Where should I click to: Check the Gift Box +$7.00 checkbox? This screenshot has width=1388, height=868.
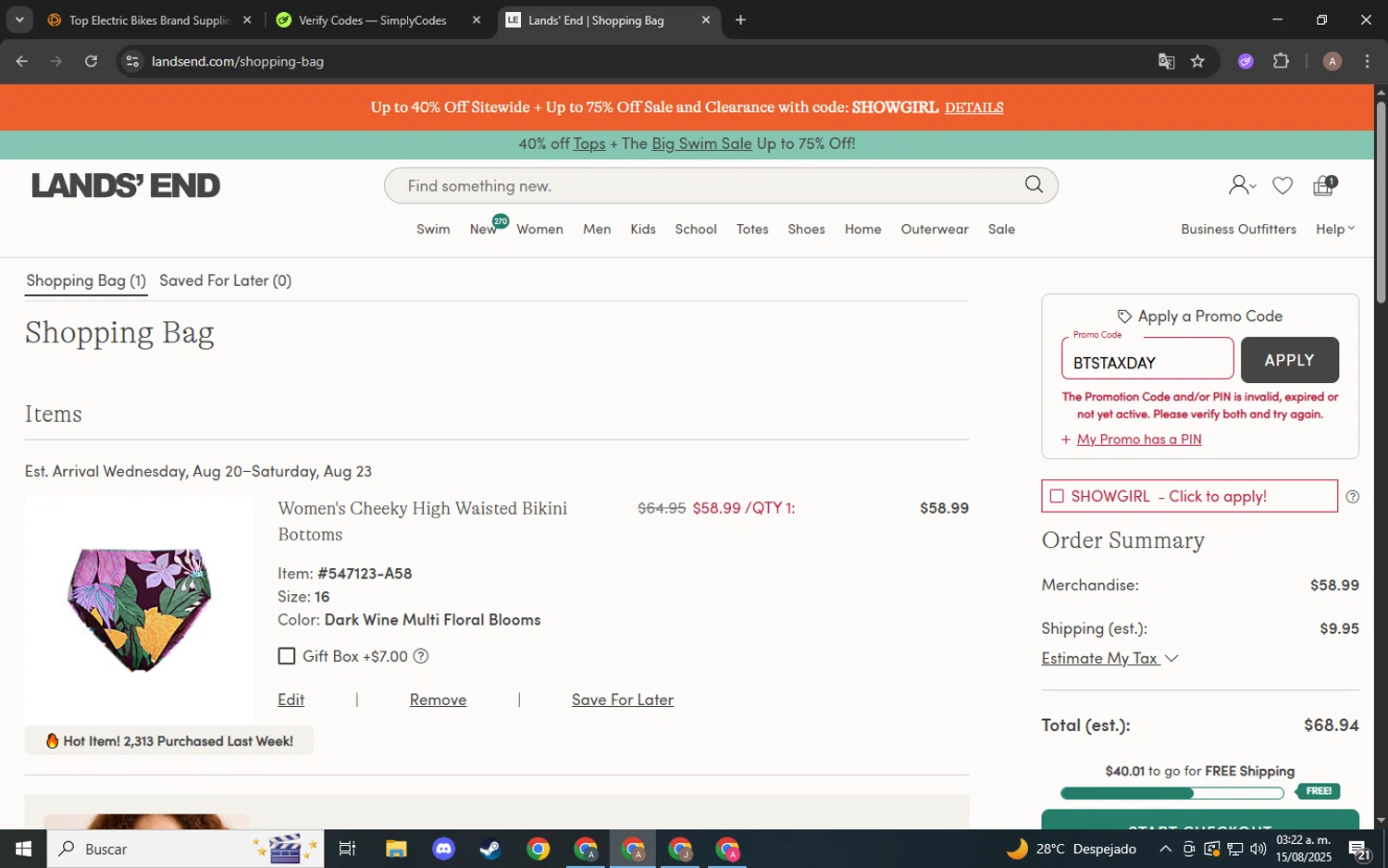click(287, 656)
